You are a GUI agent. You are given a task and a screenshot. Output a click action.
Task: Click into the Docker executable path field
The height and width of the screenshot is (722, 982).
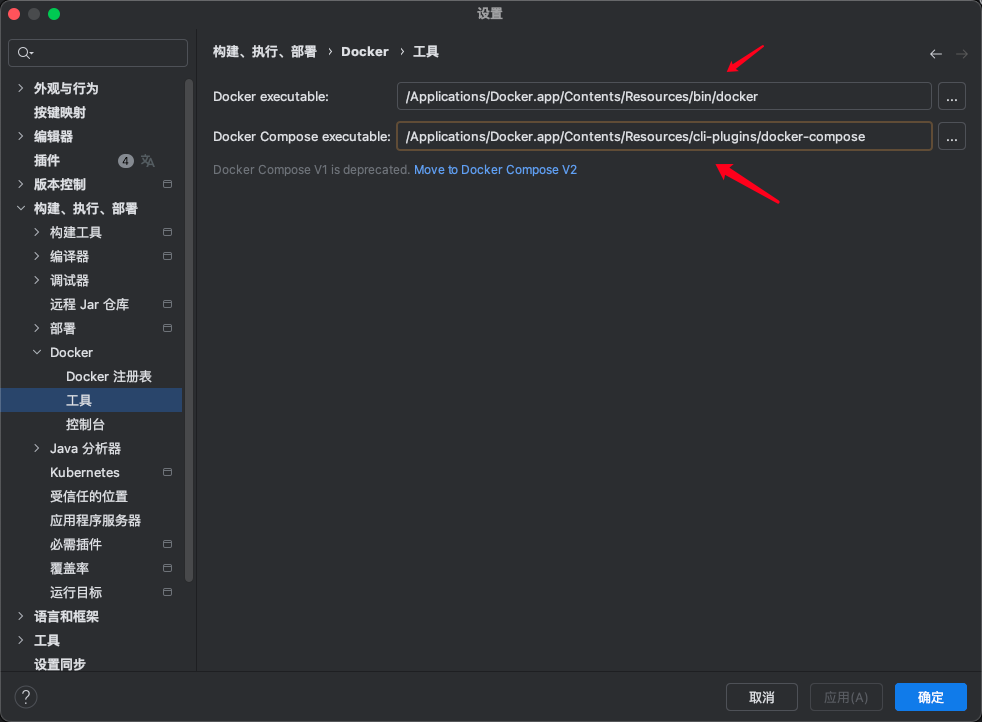click(664, 96)
